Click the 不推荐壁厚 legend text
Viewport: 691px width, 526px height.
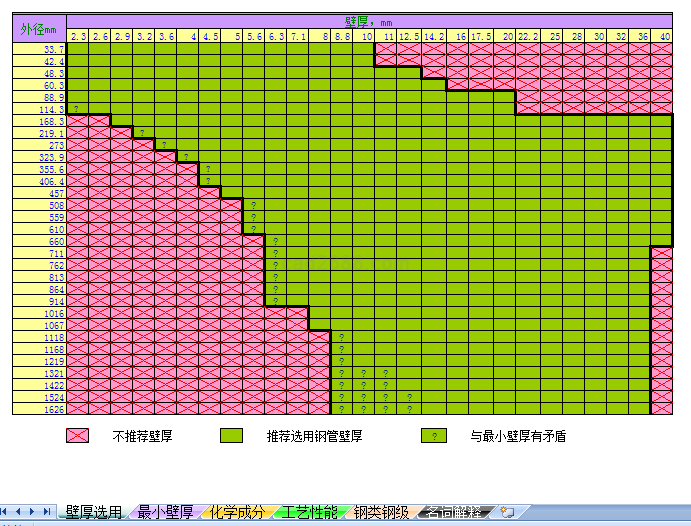142,436
